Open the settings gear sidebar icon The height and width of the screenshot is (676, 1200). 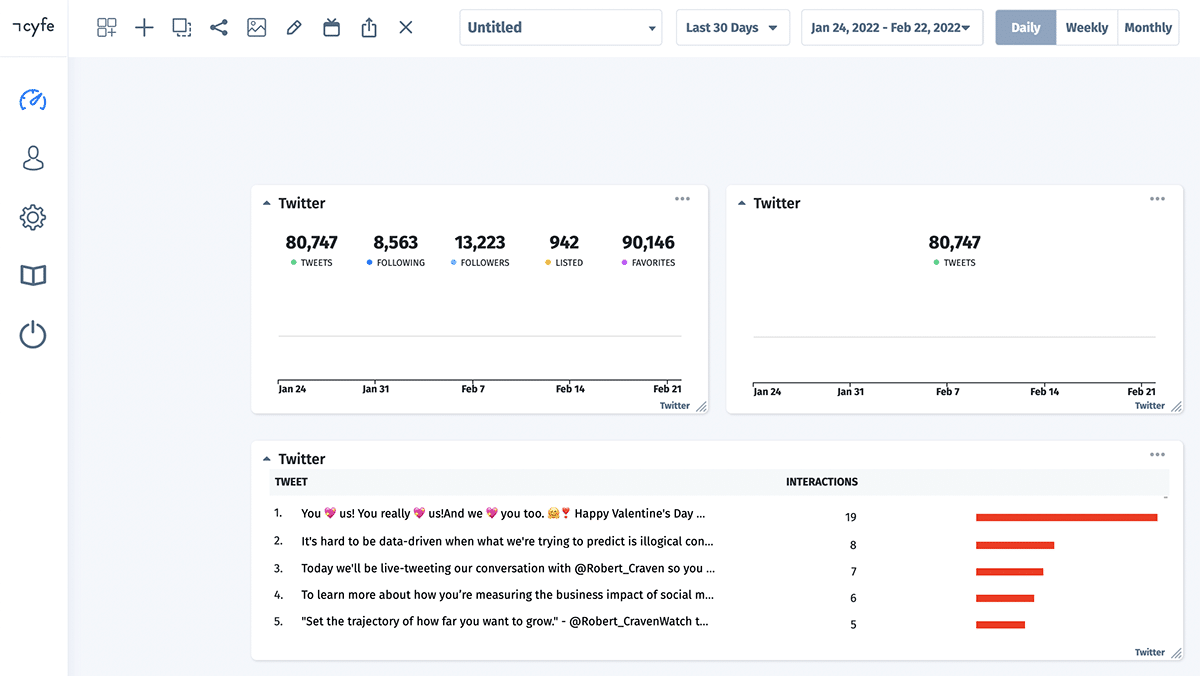click(x=33, y=217)
